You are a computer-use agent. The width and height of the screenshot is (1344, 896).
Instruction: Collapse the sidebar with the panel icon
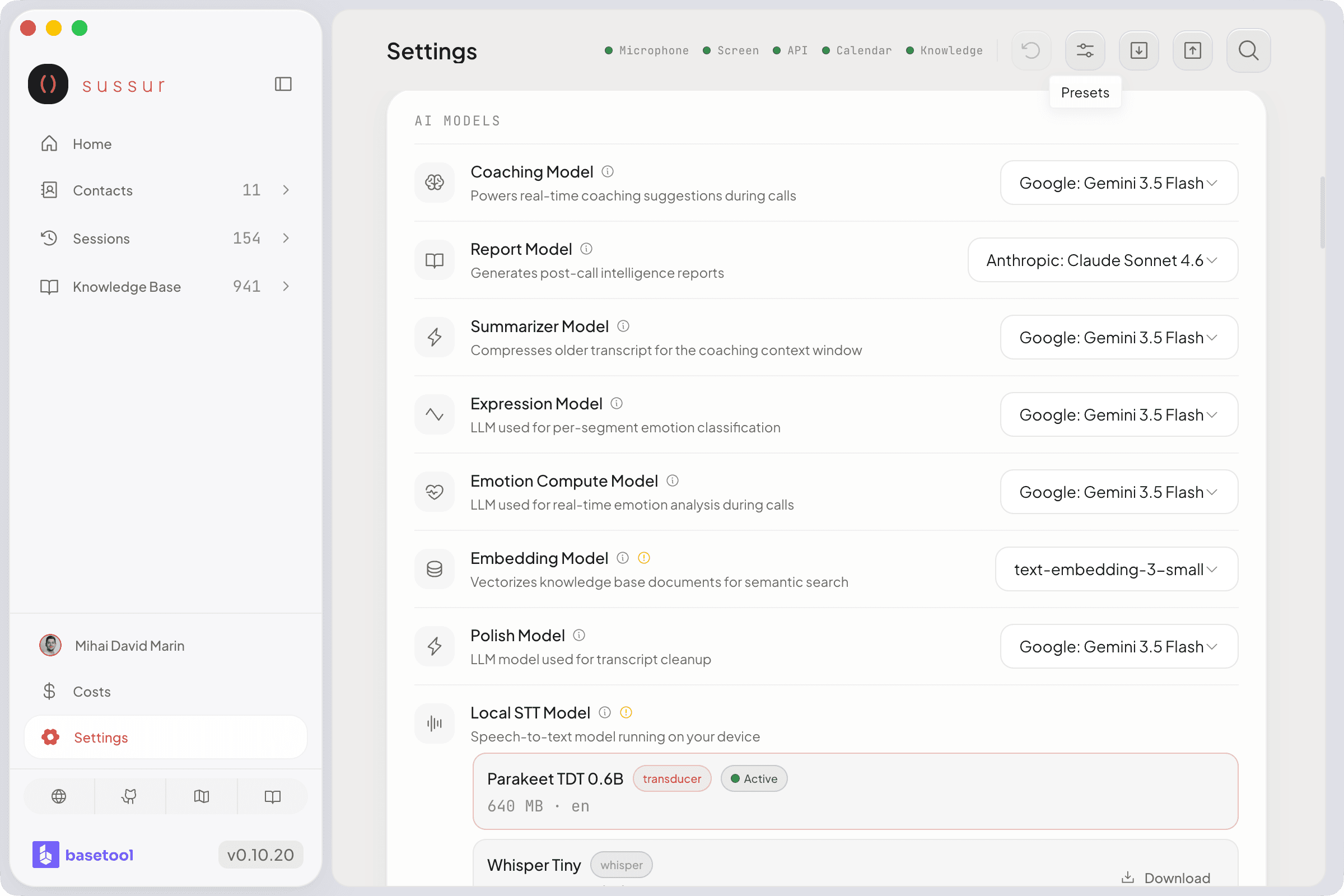coord(283,84)
